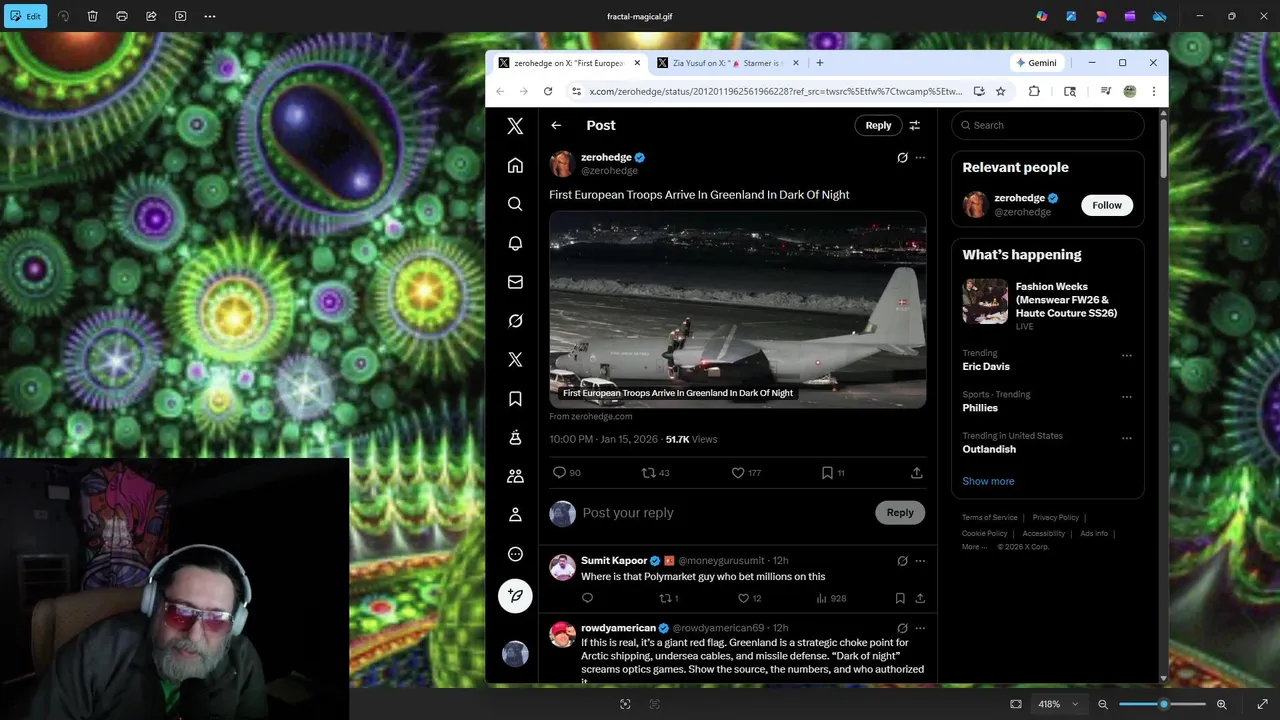This screenshot has height=720, width=1280.
Task: Close the 'Zia Yusuf on X' tab
Action: tap(796, 63)
